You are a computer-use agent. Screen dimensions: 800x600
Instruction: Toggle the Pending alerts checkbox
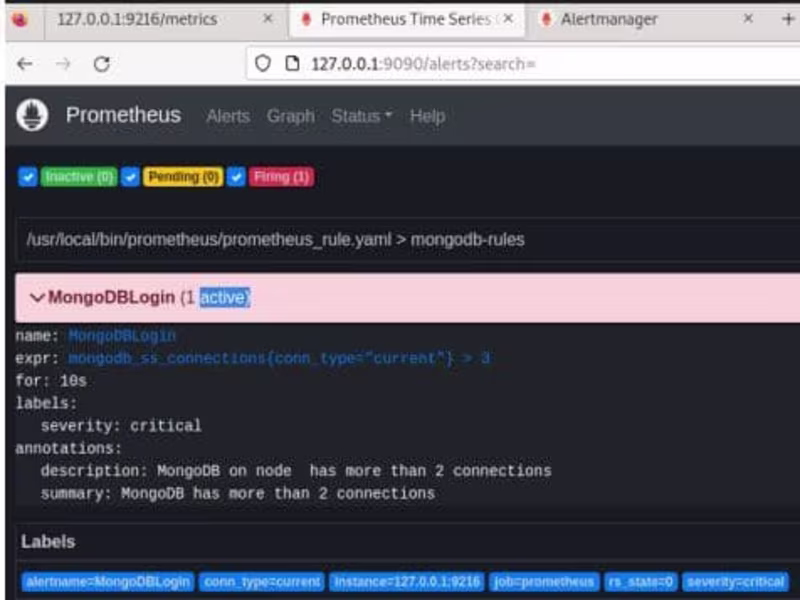pyautogui.click(x=131, y=177)
